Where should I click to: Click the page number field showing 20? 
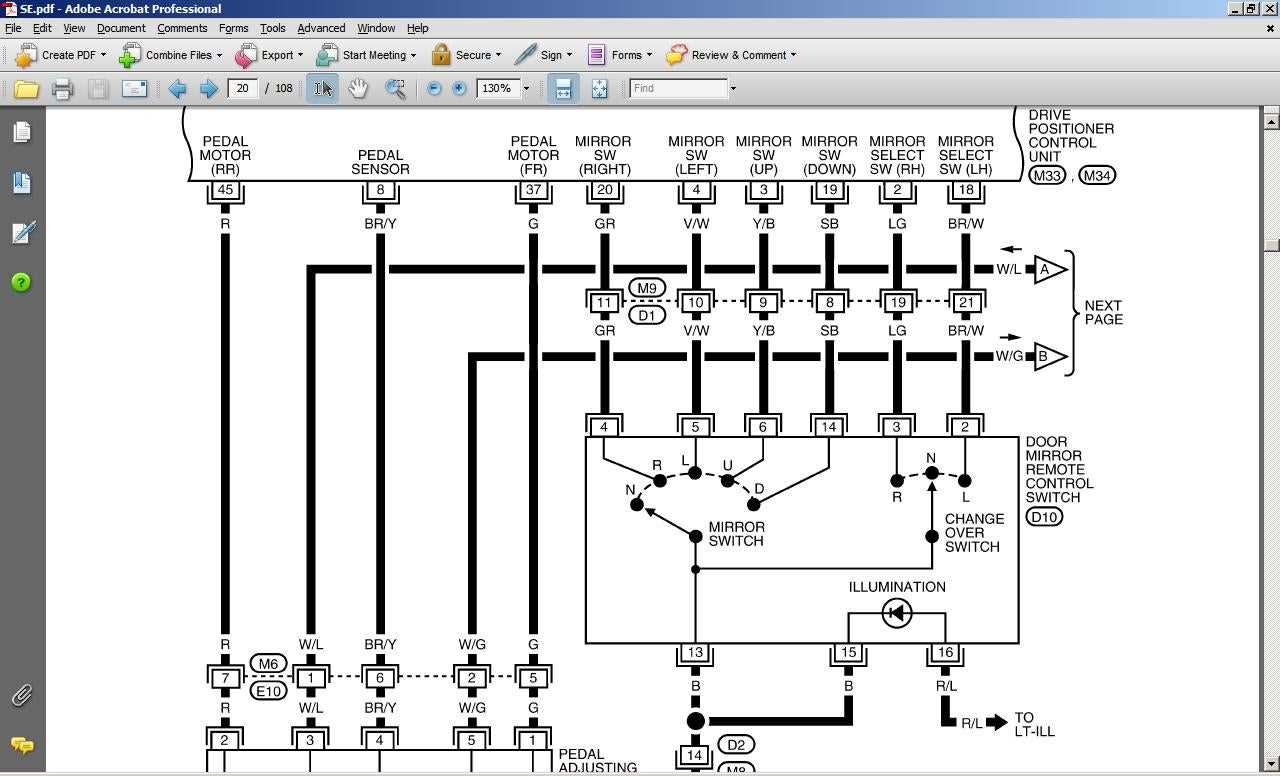[x=243, y=88]
